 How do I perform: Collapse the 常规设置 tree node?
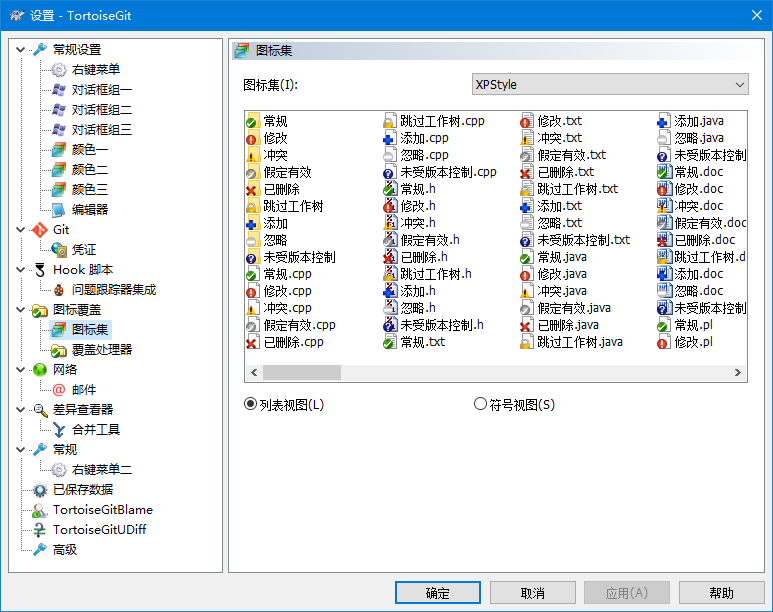click(x=21, y=50)
